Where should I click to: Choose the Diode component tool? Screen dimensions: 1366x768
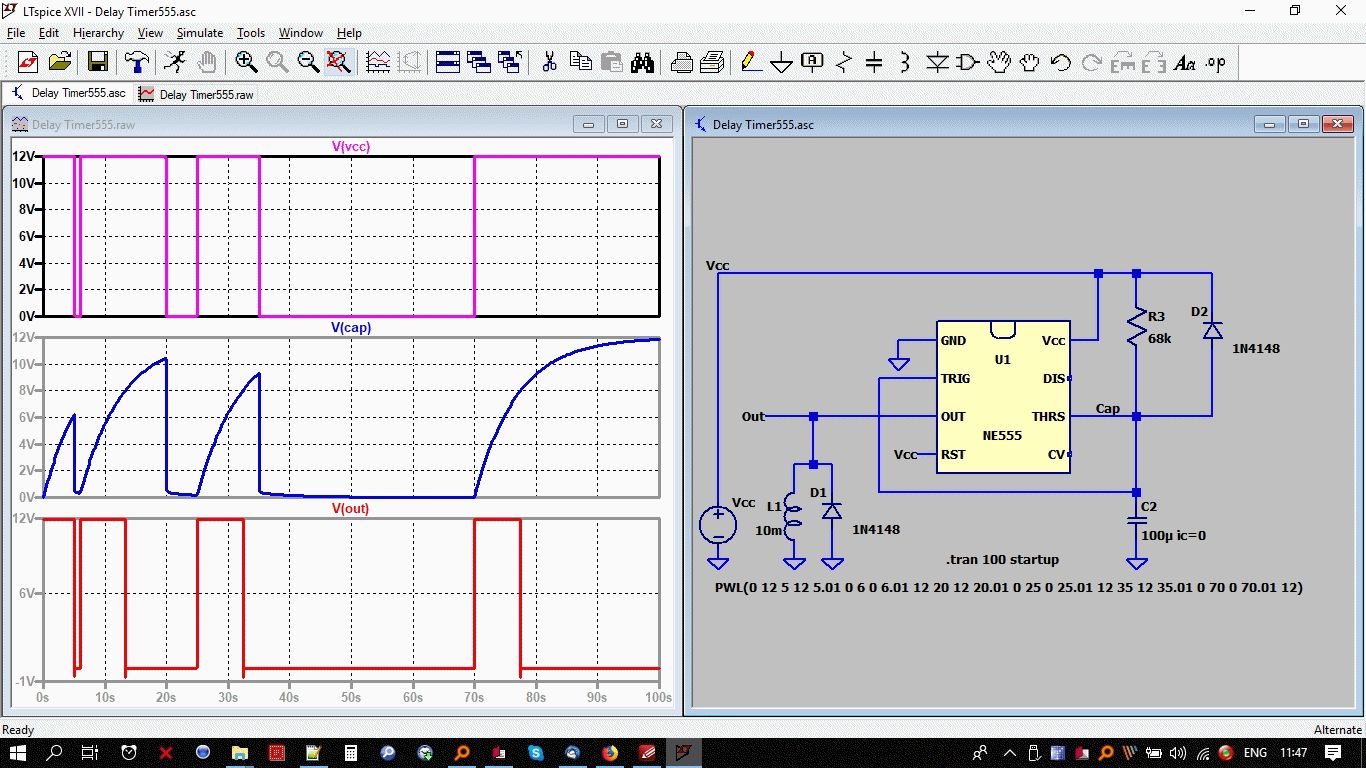click(937, 63)
